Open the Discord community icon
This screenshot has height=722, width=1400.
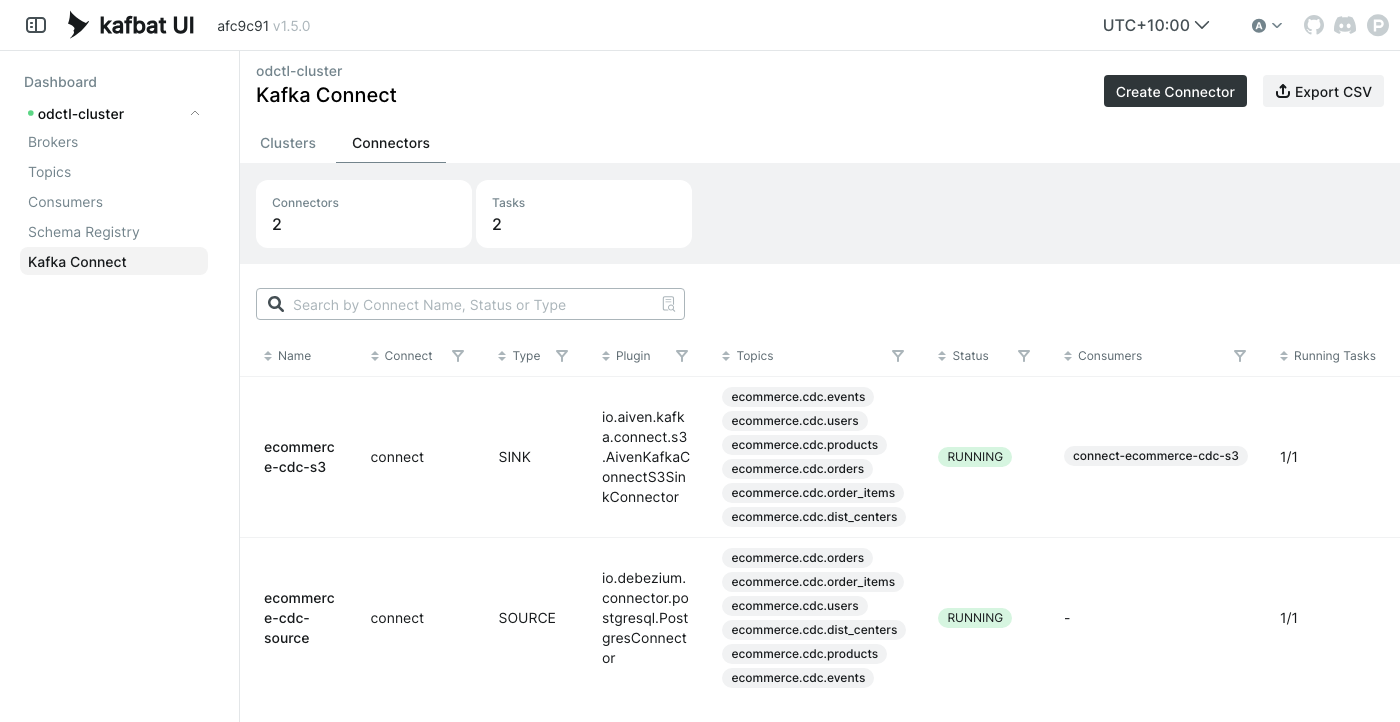tap(1345, 25)
